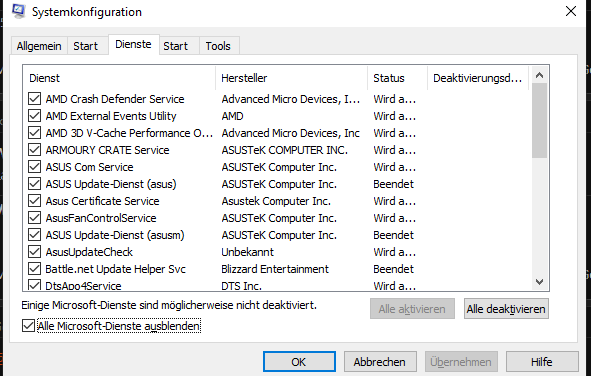Select the ARMOURY CRATE Service row name
Viewport: 591px width, 376px height.
point(107,150)
